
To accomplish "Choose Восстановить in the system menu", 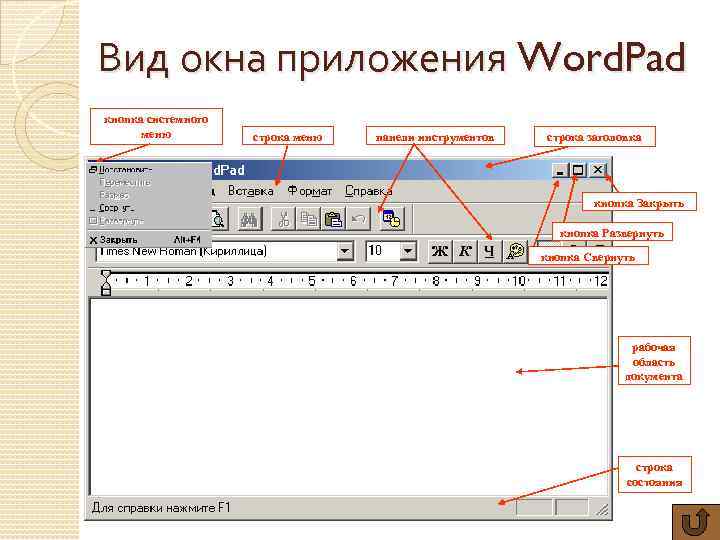I will point(149,169).
